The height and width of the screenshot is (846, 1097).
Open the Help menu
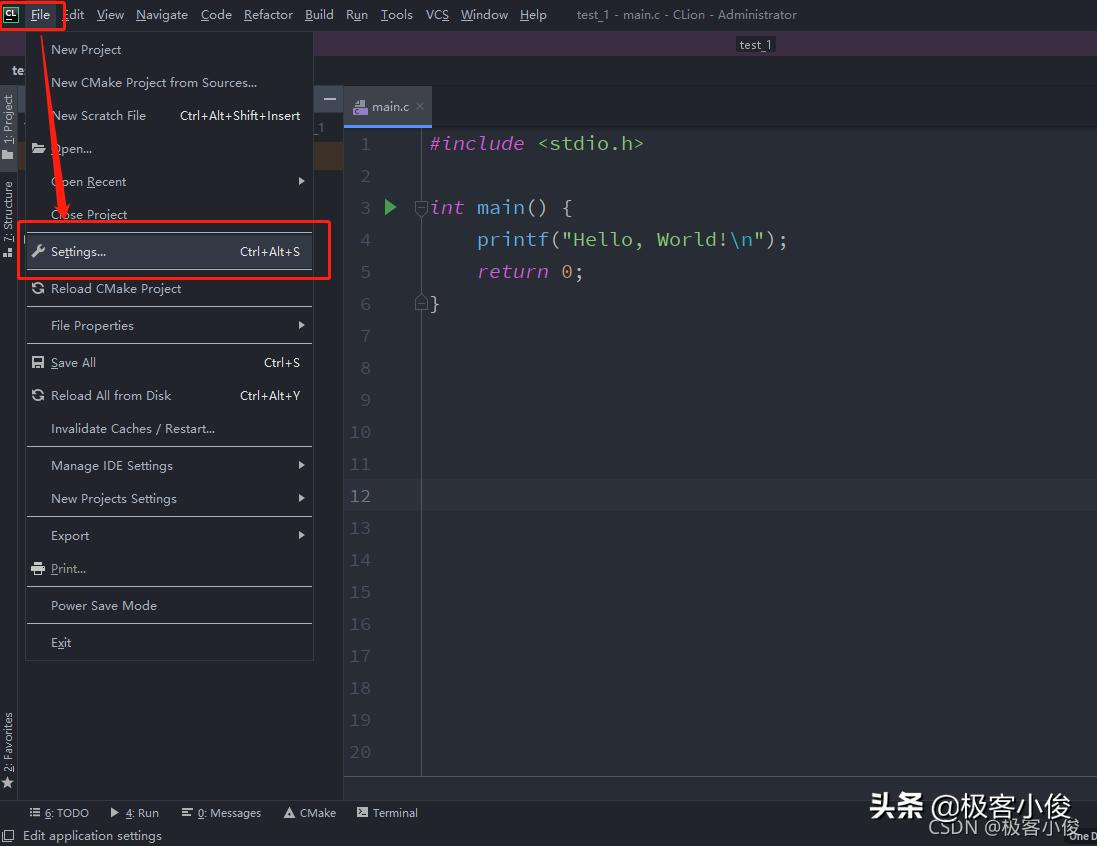pos(533,14)
